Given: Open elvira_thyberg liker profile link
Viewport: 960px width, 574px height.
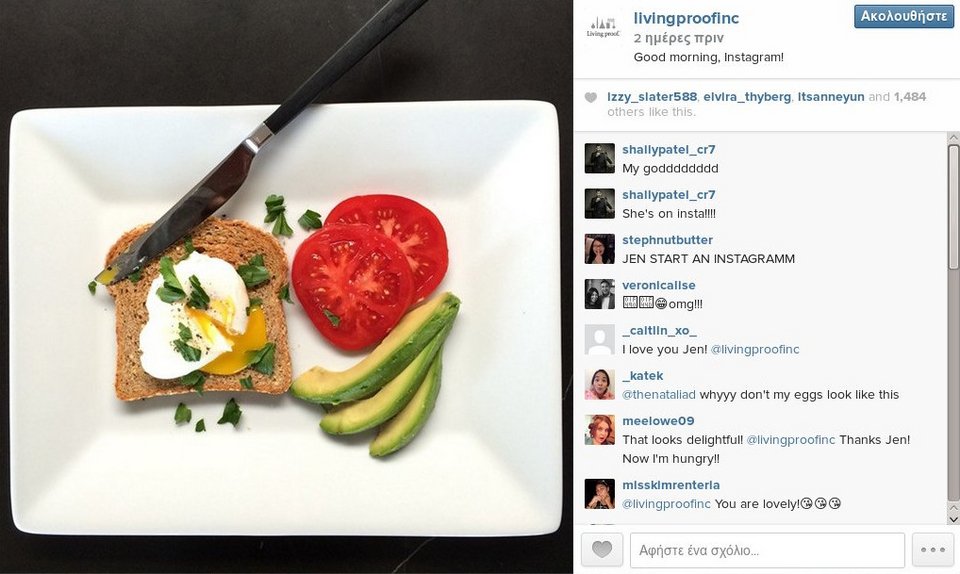Looking at the screenshot, I should point(747,97).
